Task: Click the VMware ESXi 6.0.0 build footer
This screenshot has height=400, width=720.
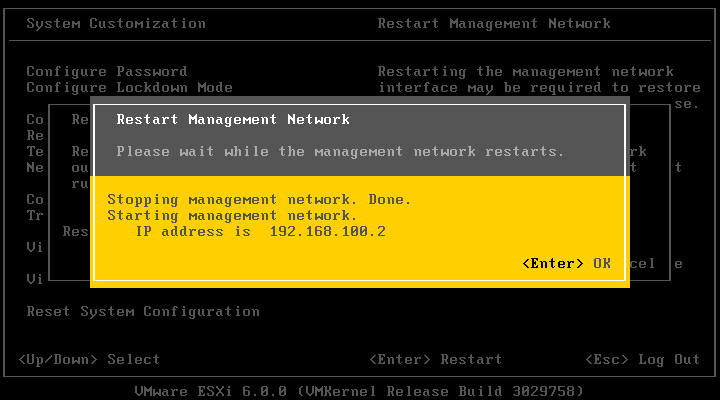Action: (359, 391)
